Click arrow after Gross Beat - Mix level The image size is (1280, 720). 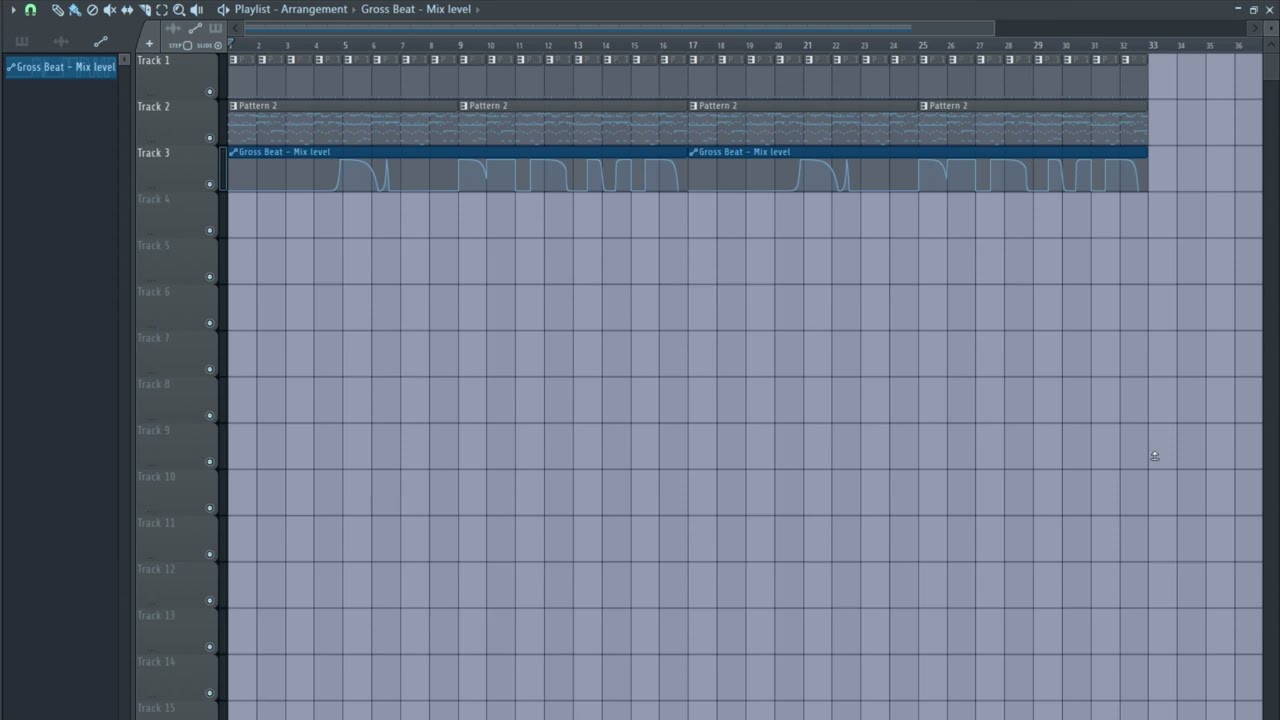point(479,9)
